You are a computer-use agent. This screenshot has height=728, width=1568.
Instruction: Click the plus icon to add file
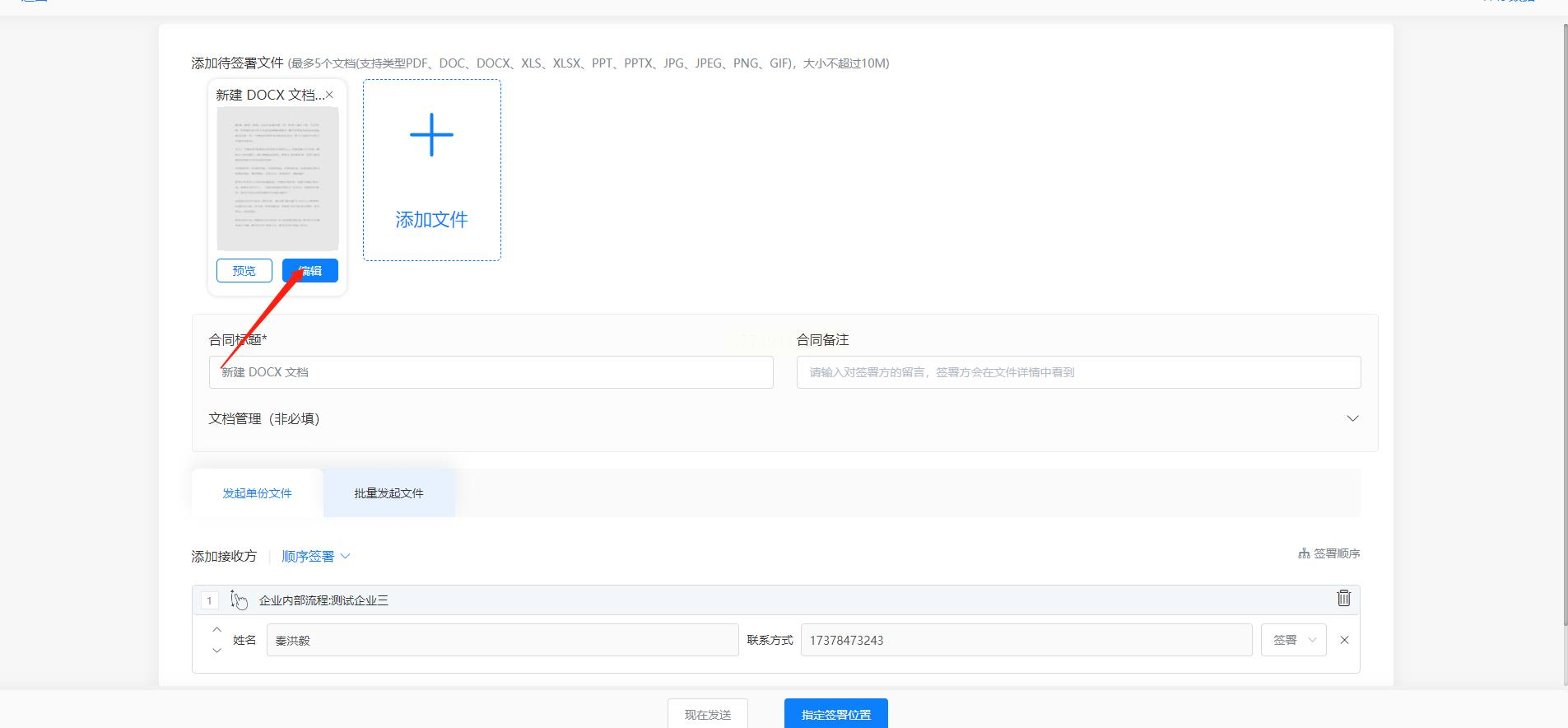(x=431, y=136)
